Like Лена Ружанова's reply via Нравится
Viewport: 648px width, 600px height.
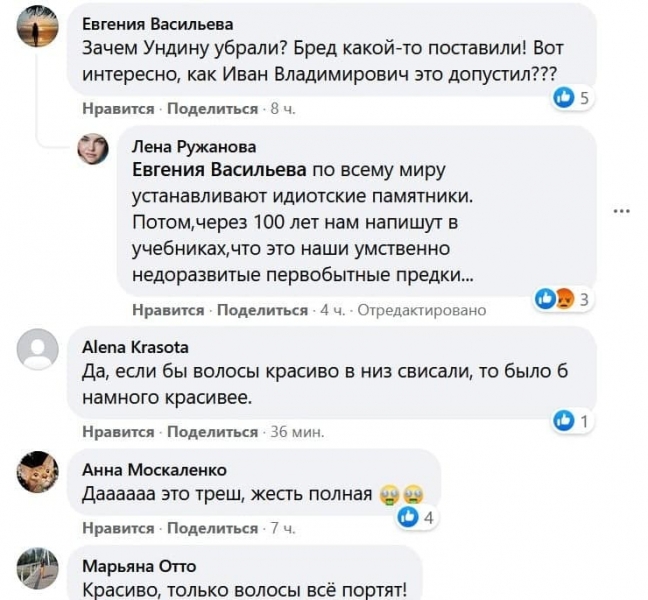click(167, 310)
